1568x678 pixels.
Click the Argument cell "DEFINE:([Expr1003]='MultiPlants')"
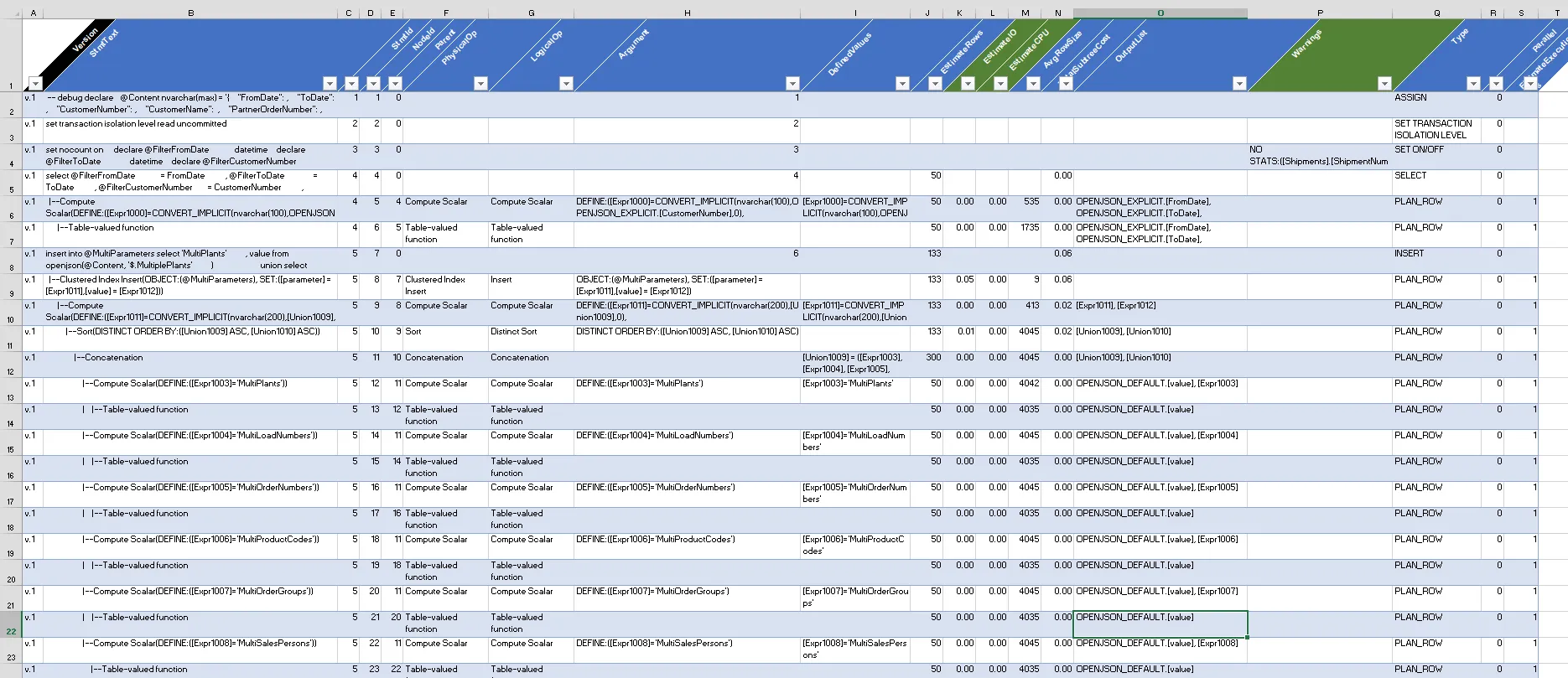(x=688, y=391)
